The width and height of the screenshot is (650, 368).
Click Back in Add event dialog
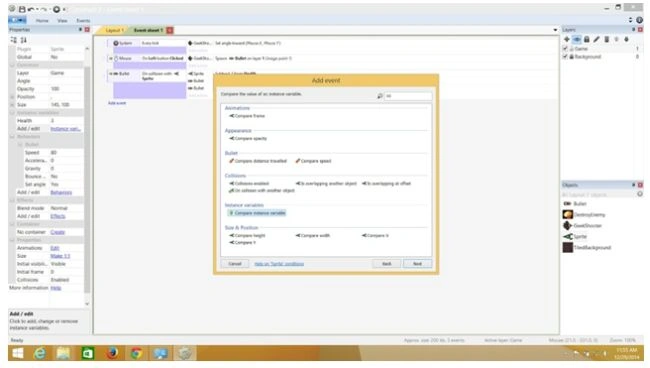click(x=386, y=264)
